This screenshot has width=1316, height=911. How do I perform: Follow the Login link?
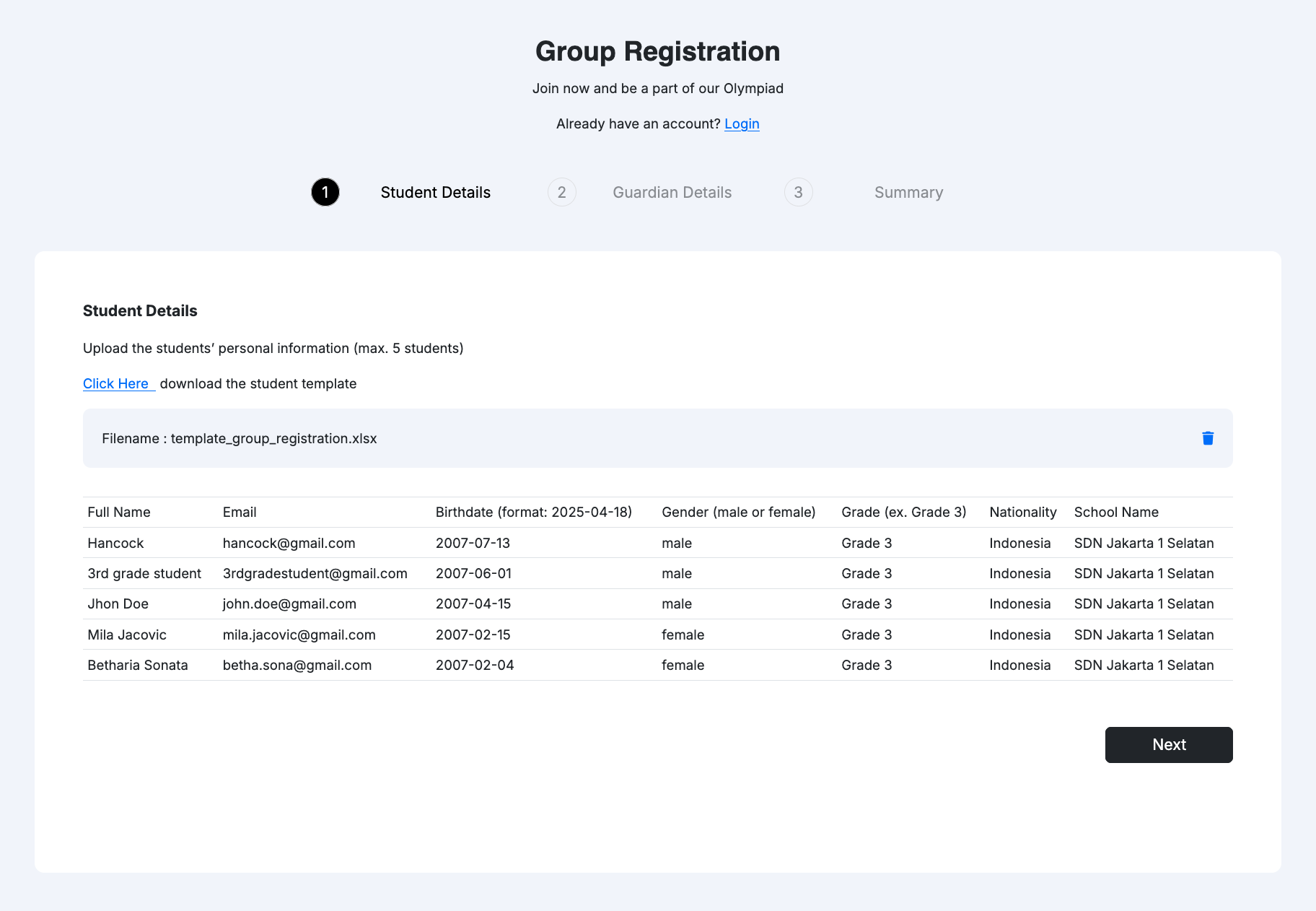pos(742,123)
